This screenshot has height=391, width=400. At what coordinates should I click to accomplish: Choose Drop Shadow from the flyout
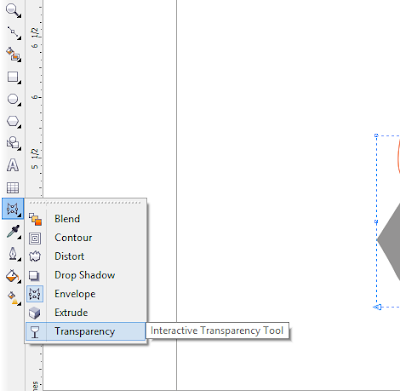pos(86,275)
